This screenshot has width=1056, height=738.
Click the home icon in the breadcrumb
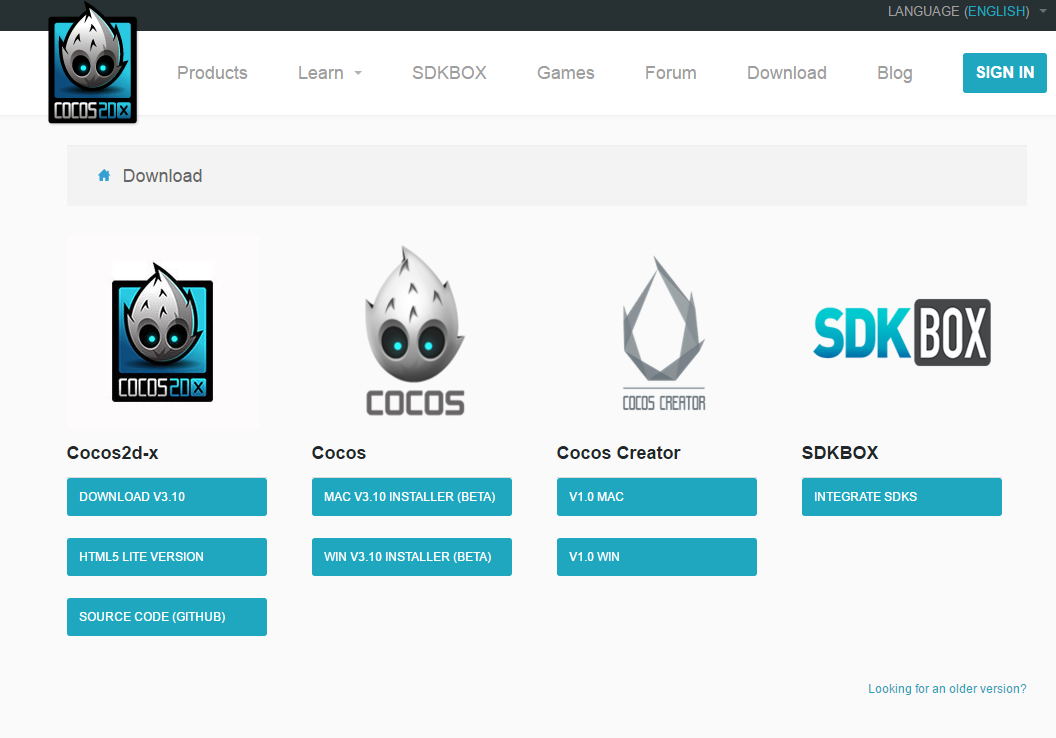[x=104, y=176]
